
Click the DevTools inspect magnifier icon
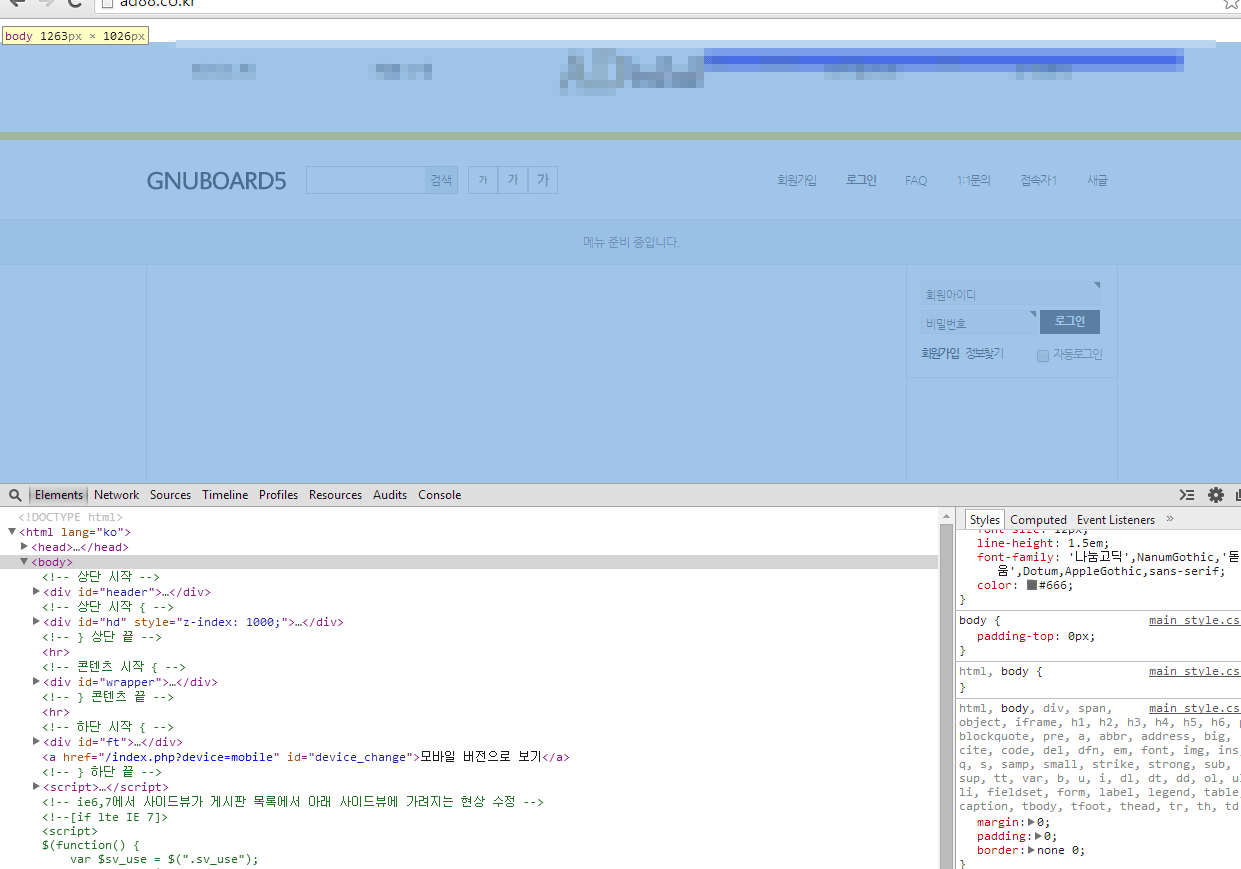point(15,495)
